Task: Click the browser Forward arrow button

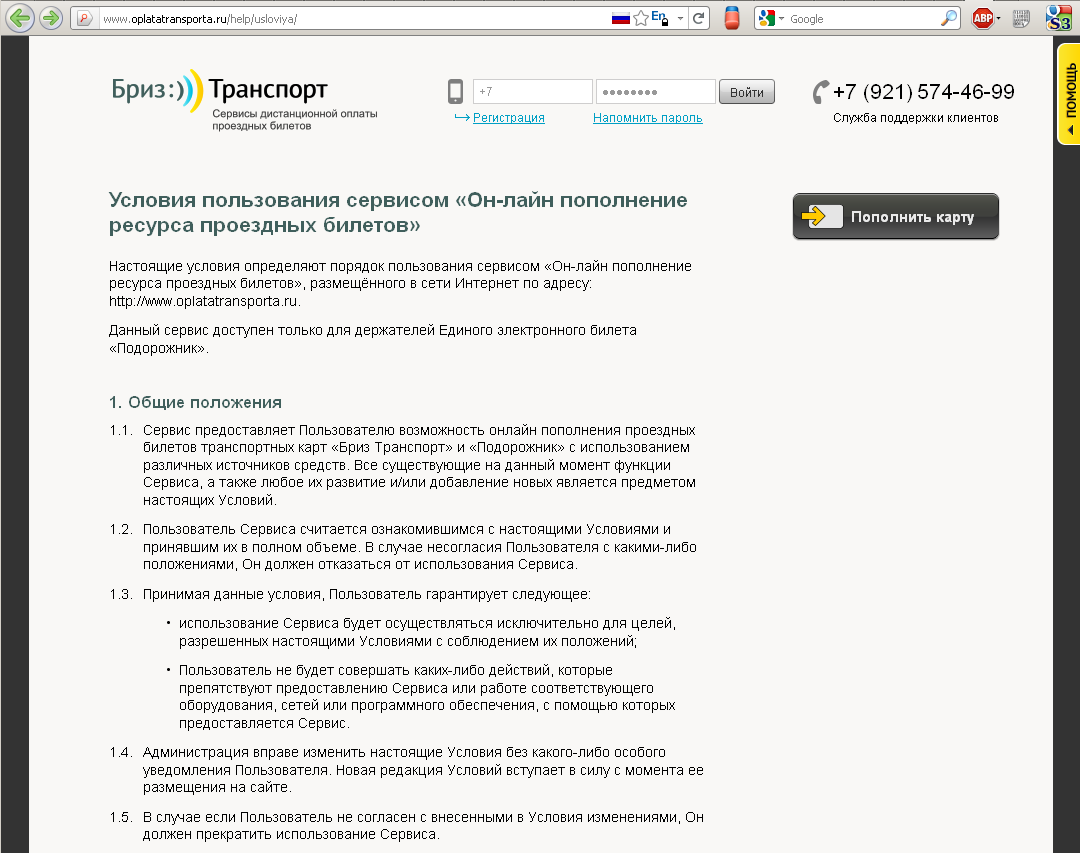Action: [51, 18]
